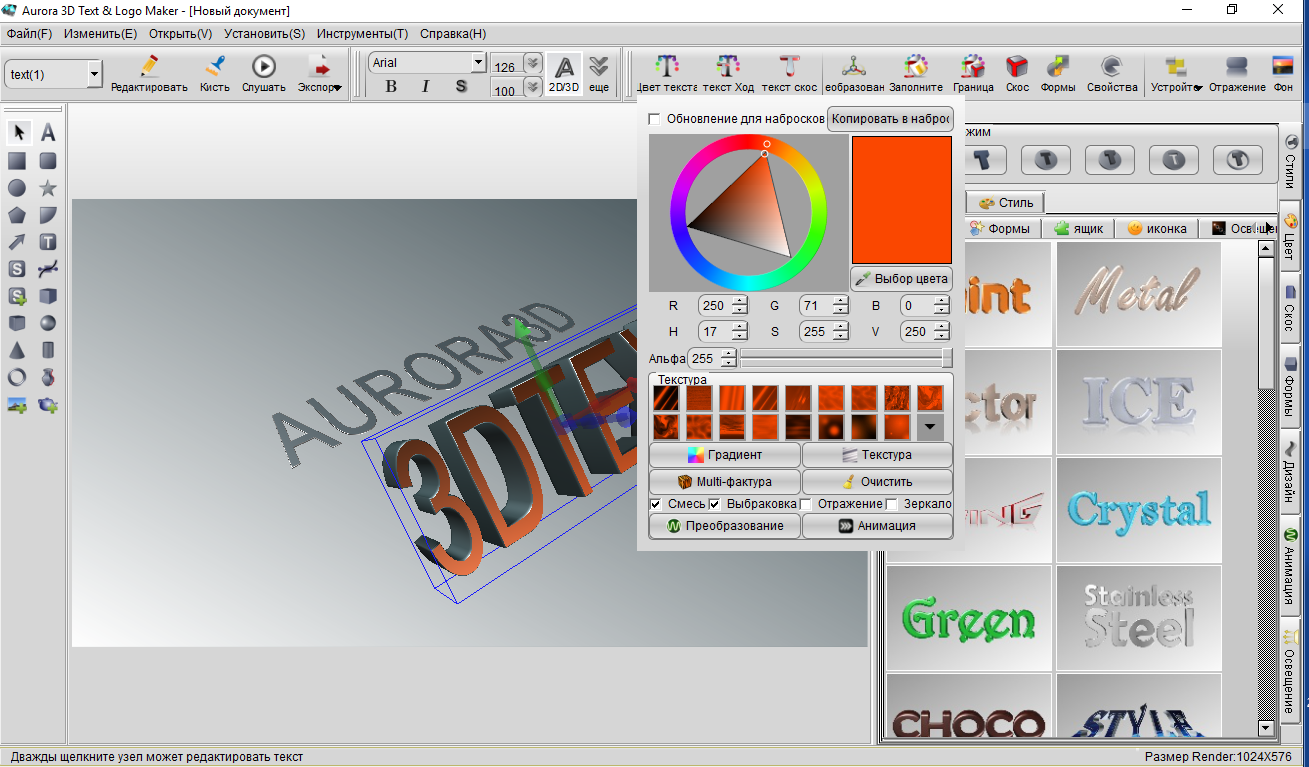Viewport: 1309px width, 767px height.
Task: Select the arrow pointer tool
Action: coord(18,133)
